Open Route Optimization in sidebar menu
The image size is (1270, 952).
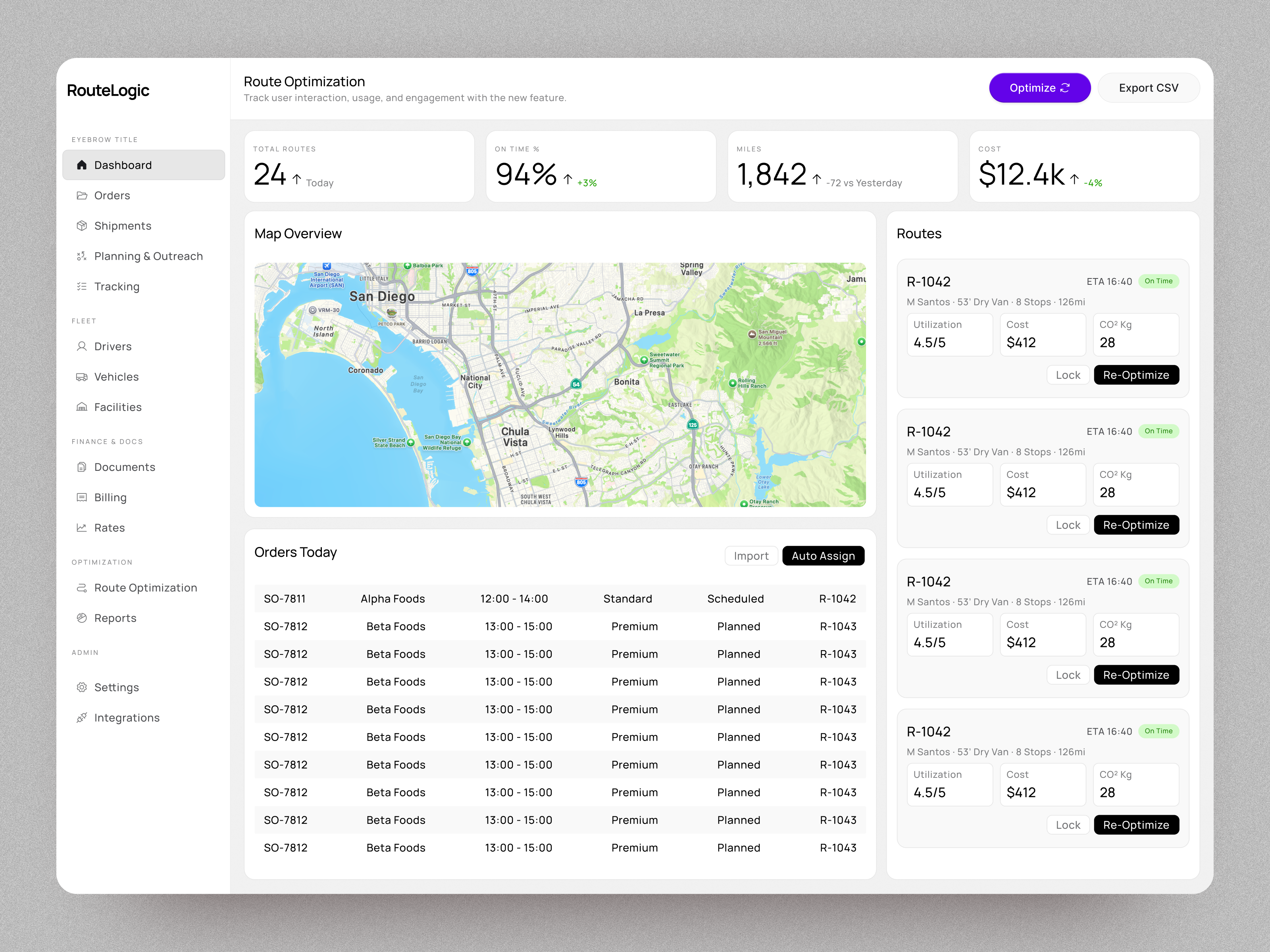[145, 587]
